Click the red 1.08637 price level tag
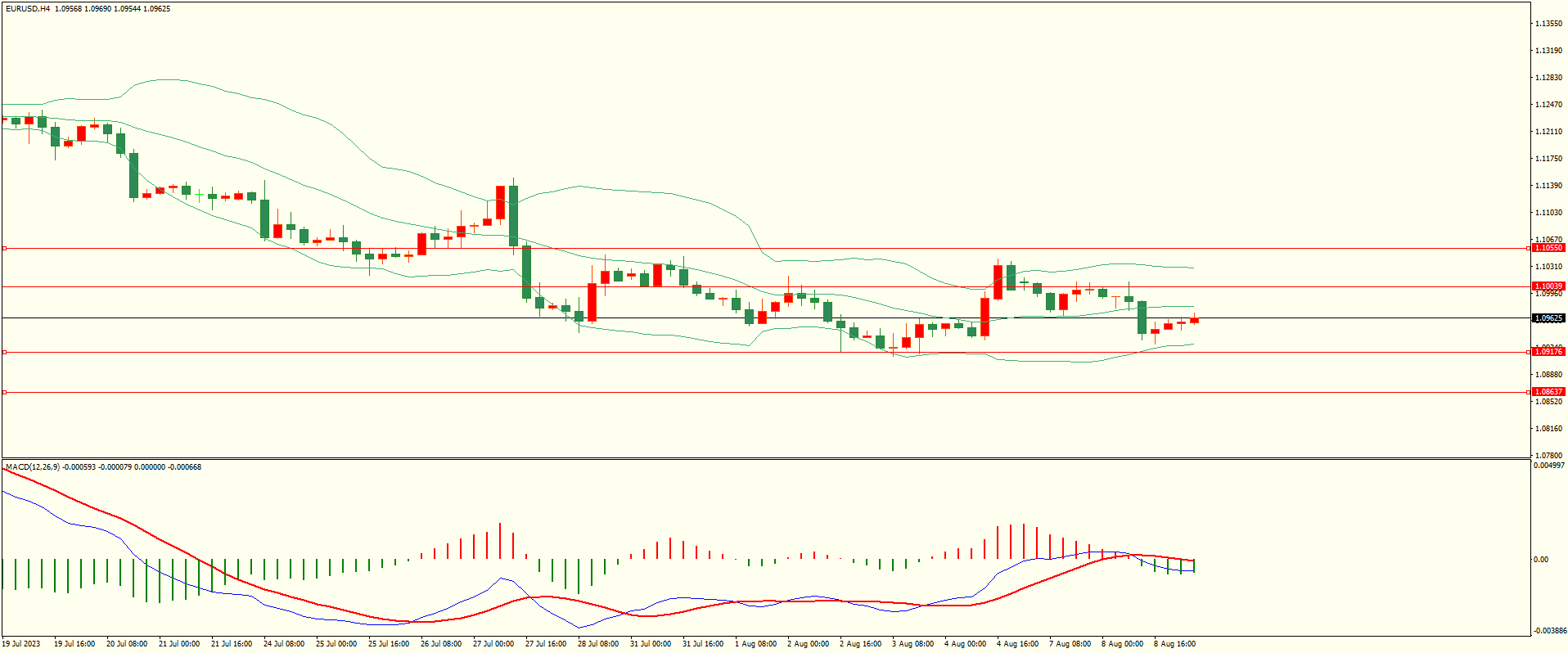The width and height of the screenshot is (1568, 653). click(1548, 392)
